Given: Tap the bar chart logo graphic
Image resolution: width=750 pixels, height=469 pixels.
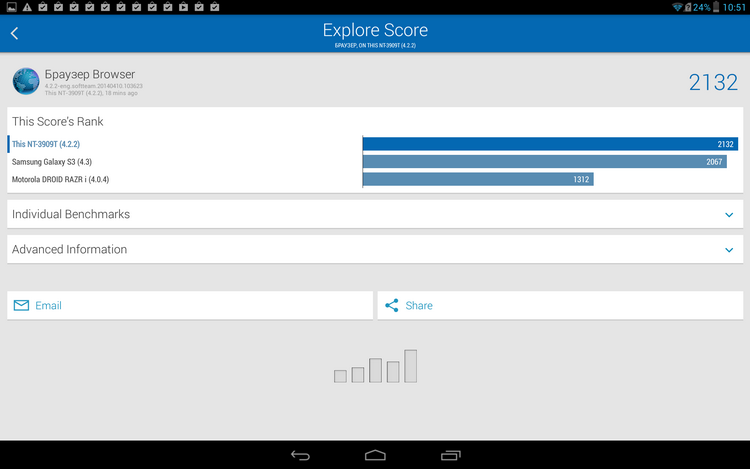Looking at the screenshot, I should click(x=375, y=366).
